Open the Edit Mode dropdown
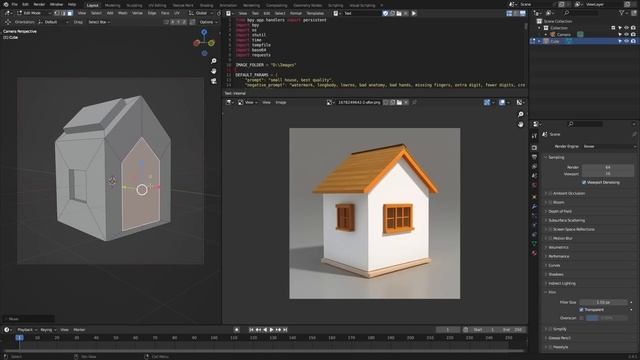This screenshot has width=640, height=360. [x=33, y=13]
